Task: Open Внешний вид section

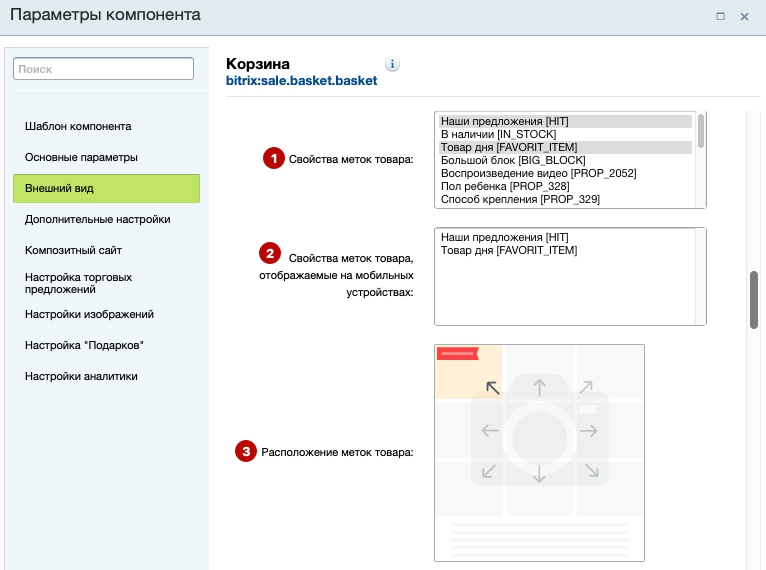Action: 106,188
